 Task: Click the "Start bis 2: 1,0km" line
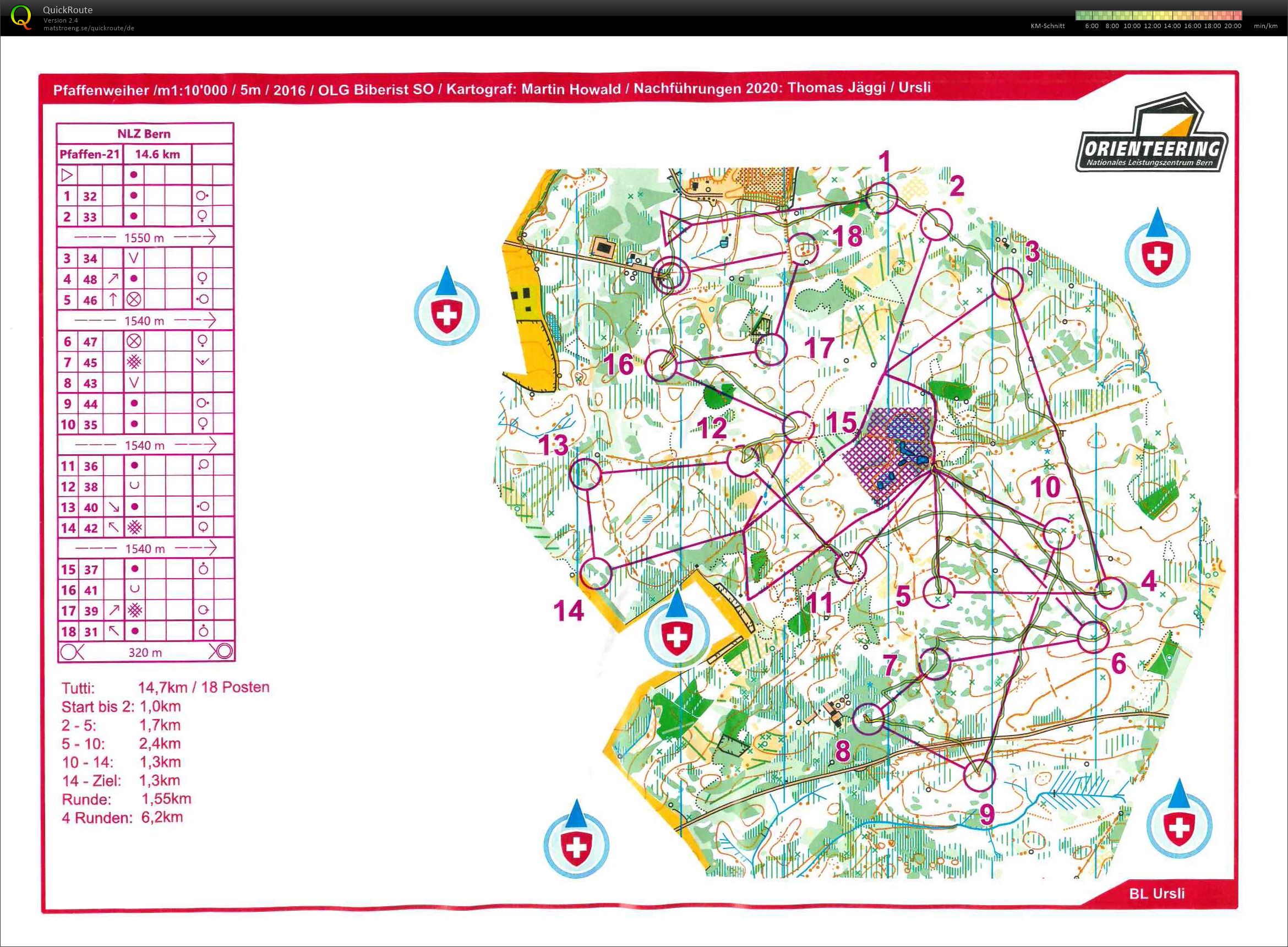tap(122, 706)
